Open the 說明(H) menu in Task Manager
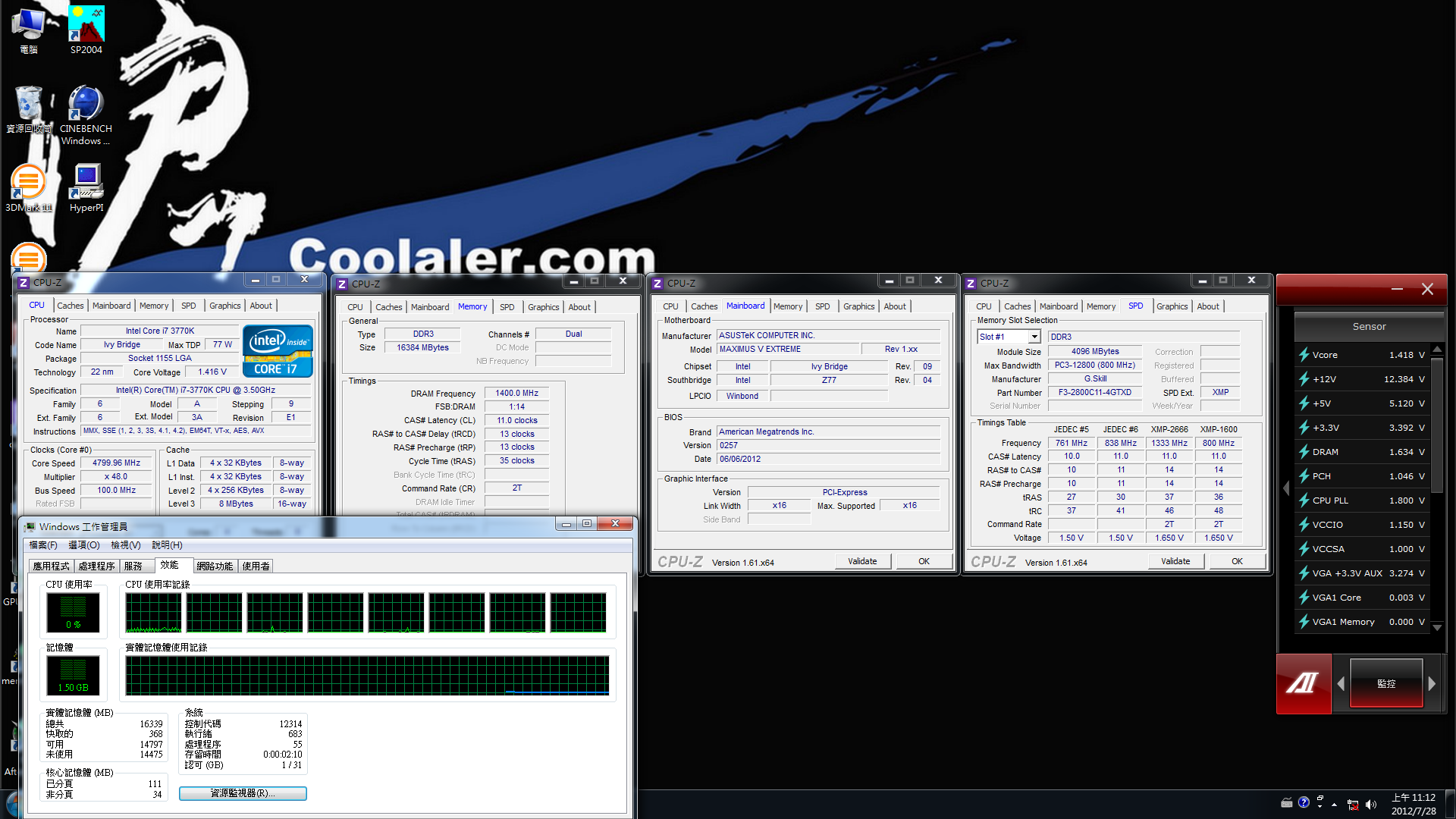 [x=167, y=545]
